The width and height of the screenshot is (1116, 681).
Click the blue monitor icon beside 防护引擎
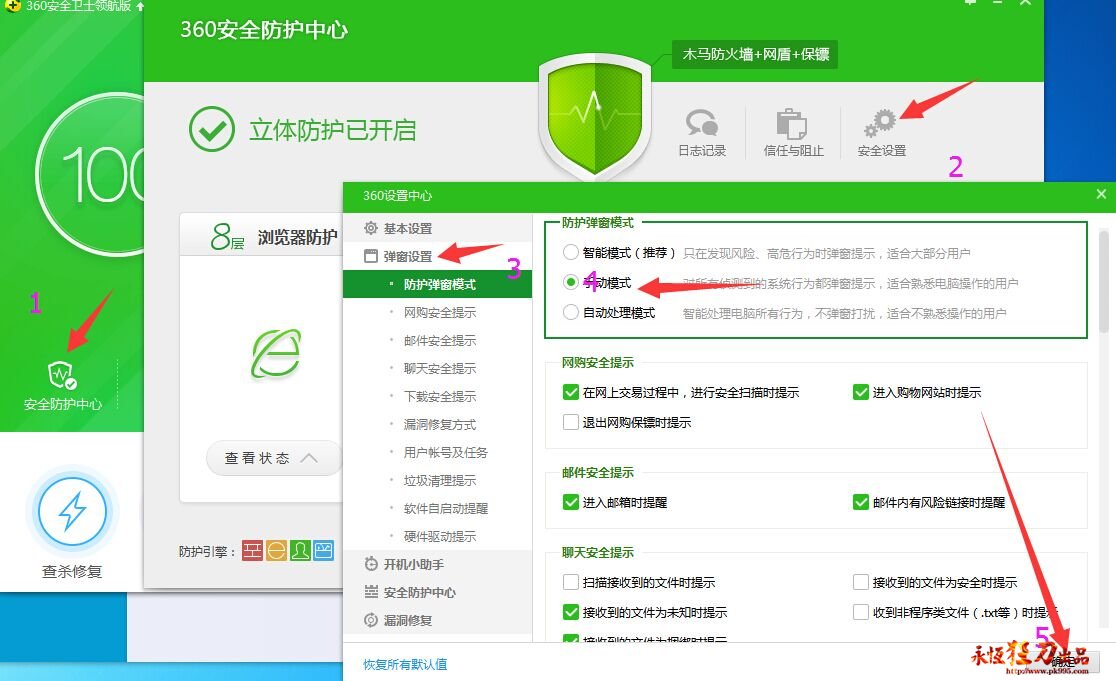click(x=323, y=551)
